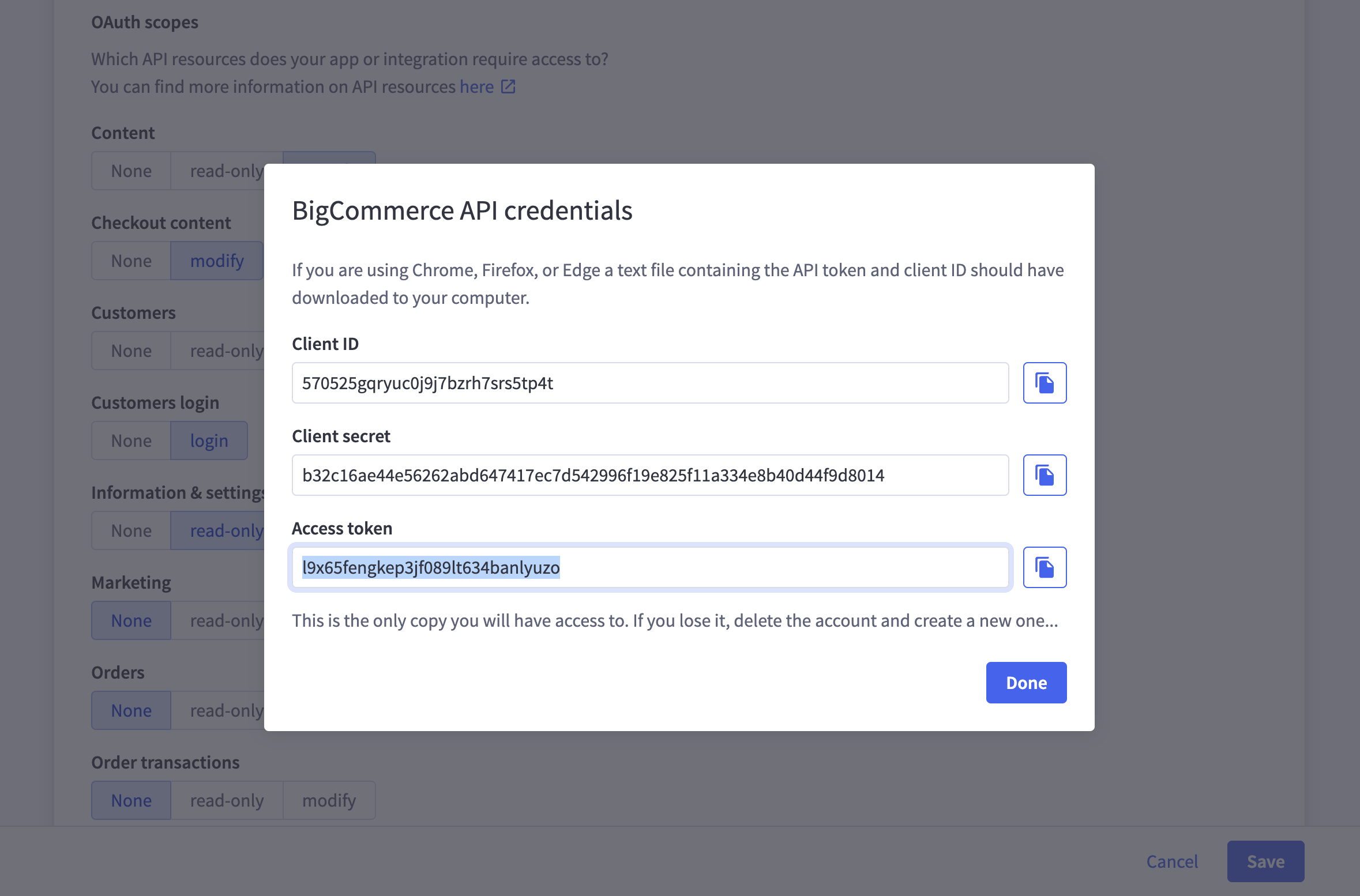This screenshot has width=1360, height=896.
Task: Click the 'OAuth scopes' heading
Action: 145,22
